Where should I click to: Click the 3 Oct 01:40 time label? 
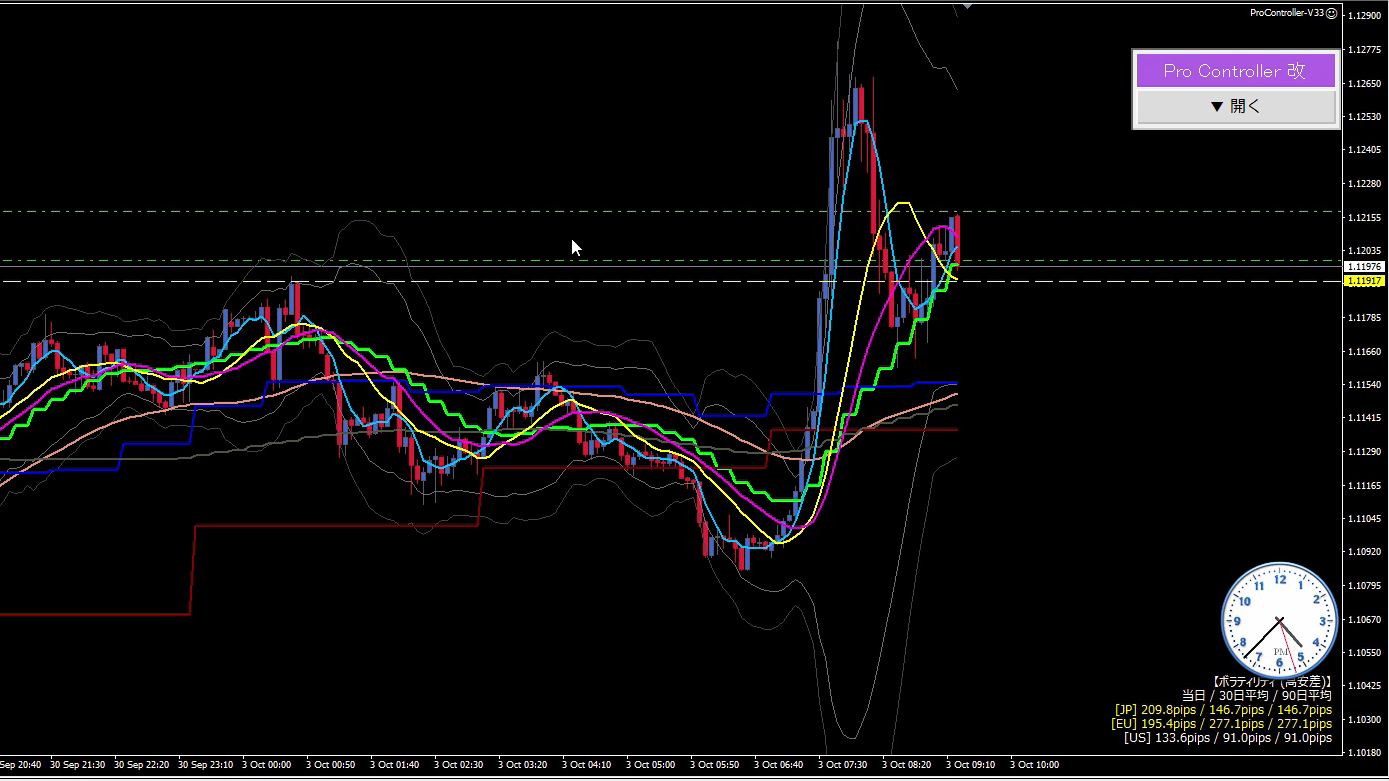coord(394,765)
